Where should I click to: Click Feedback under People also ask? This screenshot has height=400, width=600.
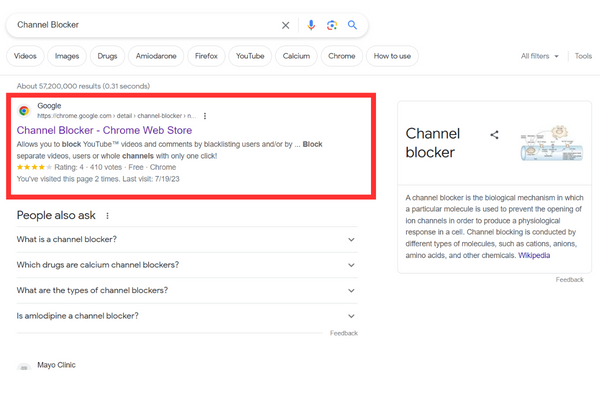(344, 333)
